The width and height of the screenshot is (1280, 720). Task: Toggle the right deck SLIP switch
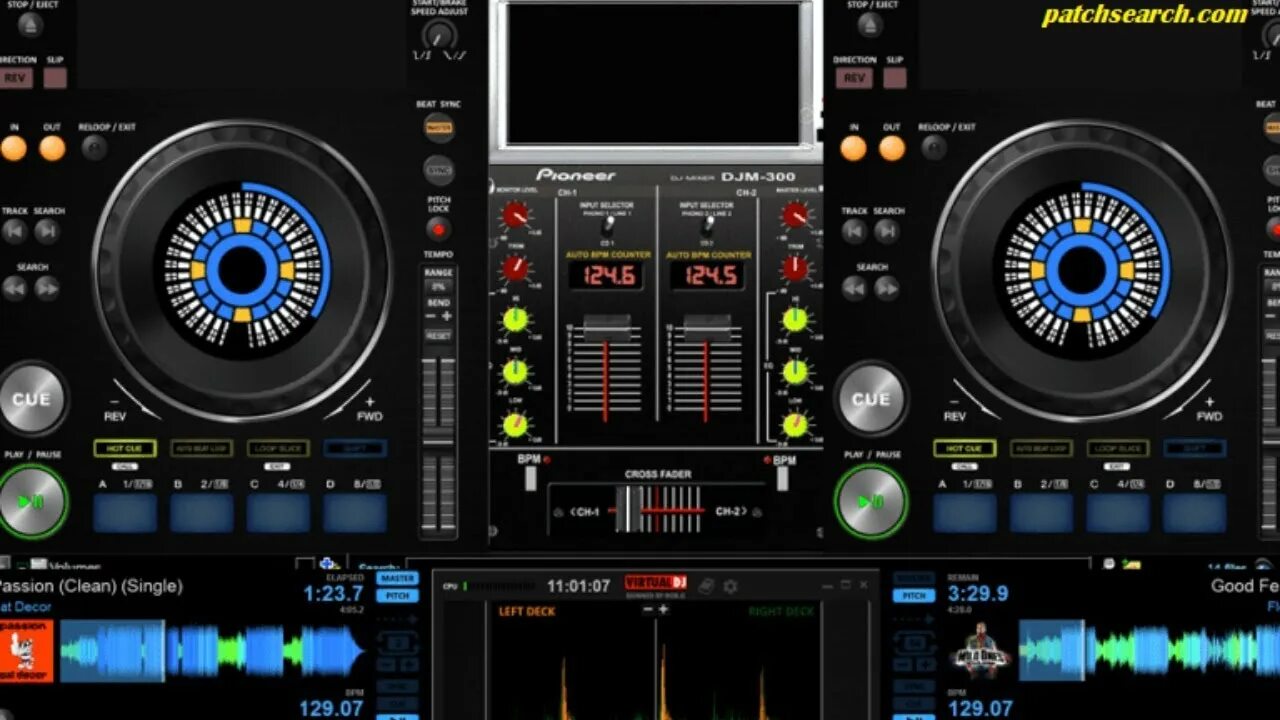tap(895, 78)
